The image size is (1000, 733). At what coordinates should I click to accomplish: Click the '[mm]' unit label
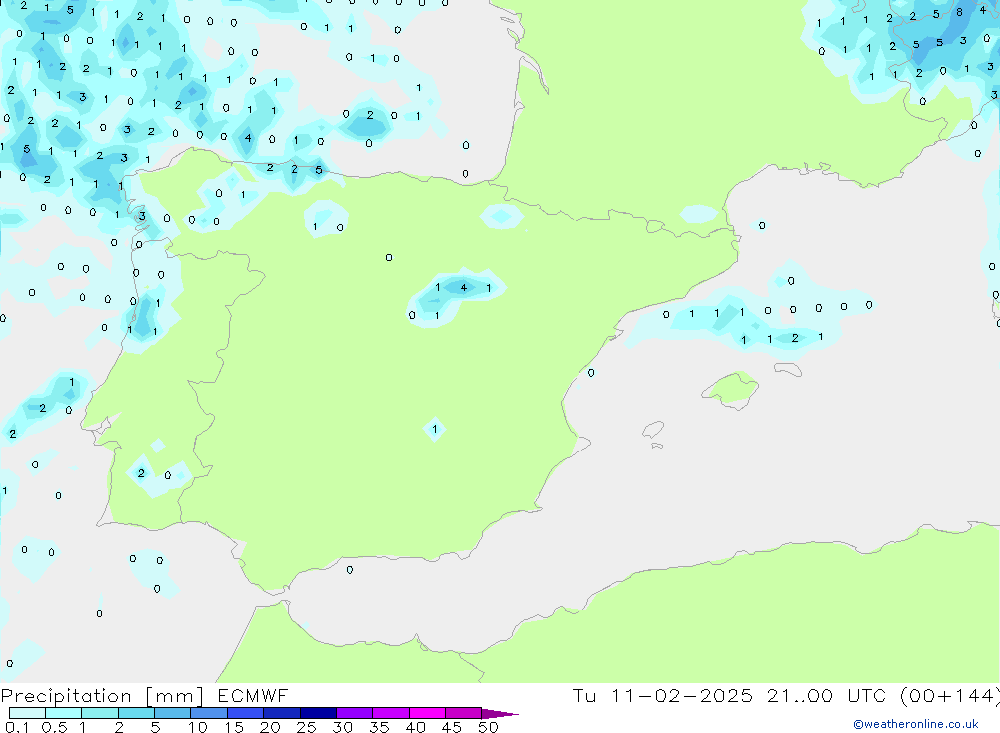pyautogui.click(x=174, y=696)
